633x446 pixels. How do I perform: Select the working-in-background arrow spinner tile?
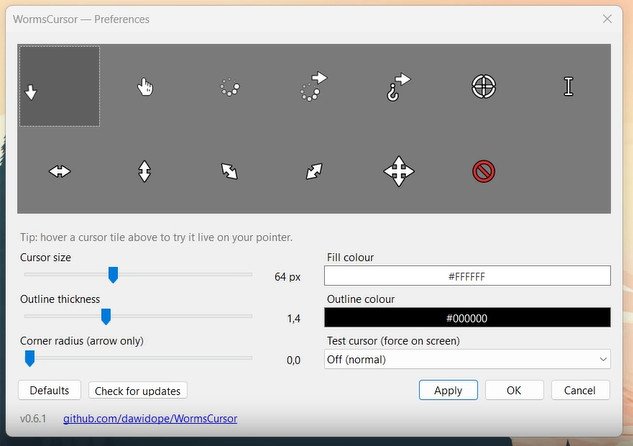(314, 86)
